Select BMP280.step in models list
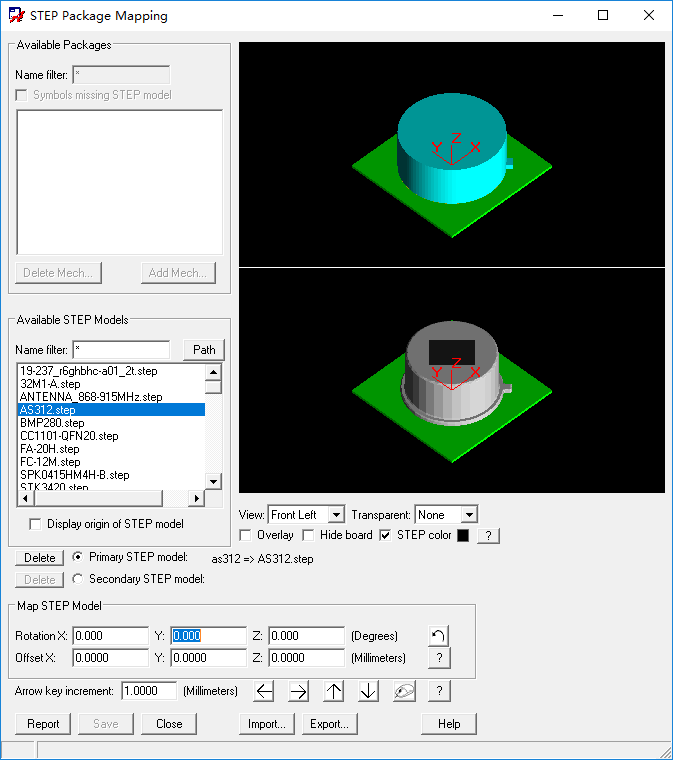673x760 pixels. (x=111, y=423)
